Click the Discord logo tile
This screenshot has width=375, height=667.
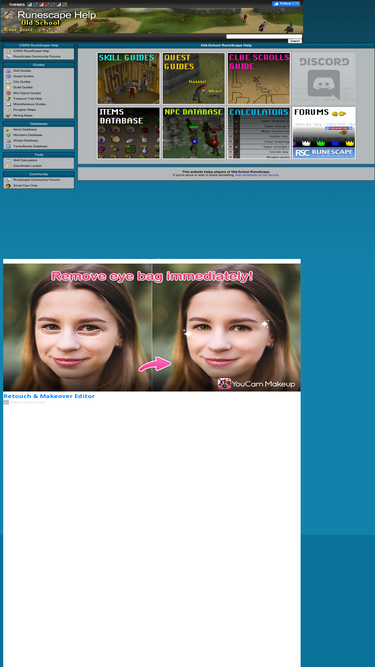tap(324, 79)
